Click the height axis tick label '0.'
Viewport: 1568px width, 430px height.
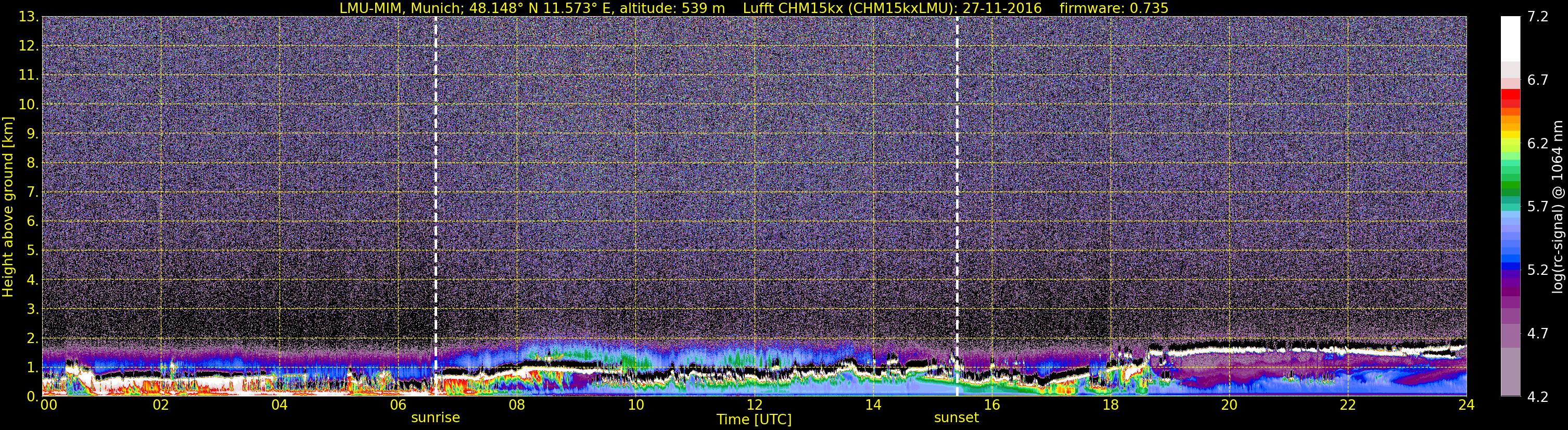tap(32, 396)
